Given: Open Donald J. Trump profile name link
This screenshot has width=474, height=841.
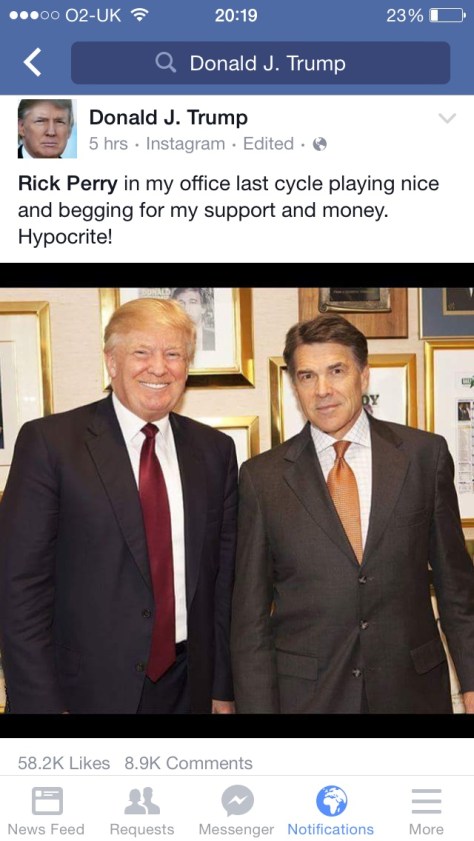Looking at the screenshot, I should pyautogui.click(x=168, y=117).
